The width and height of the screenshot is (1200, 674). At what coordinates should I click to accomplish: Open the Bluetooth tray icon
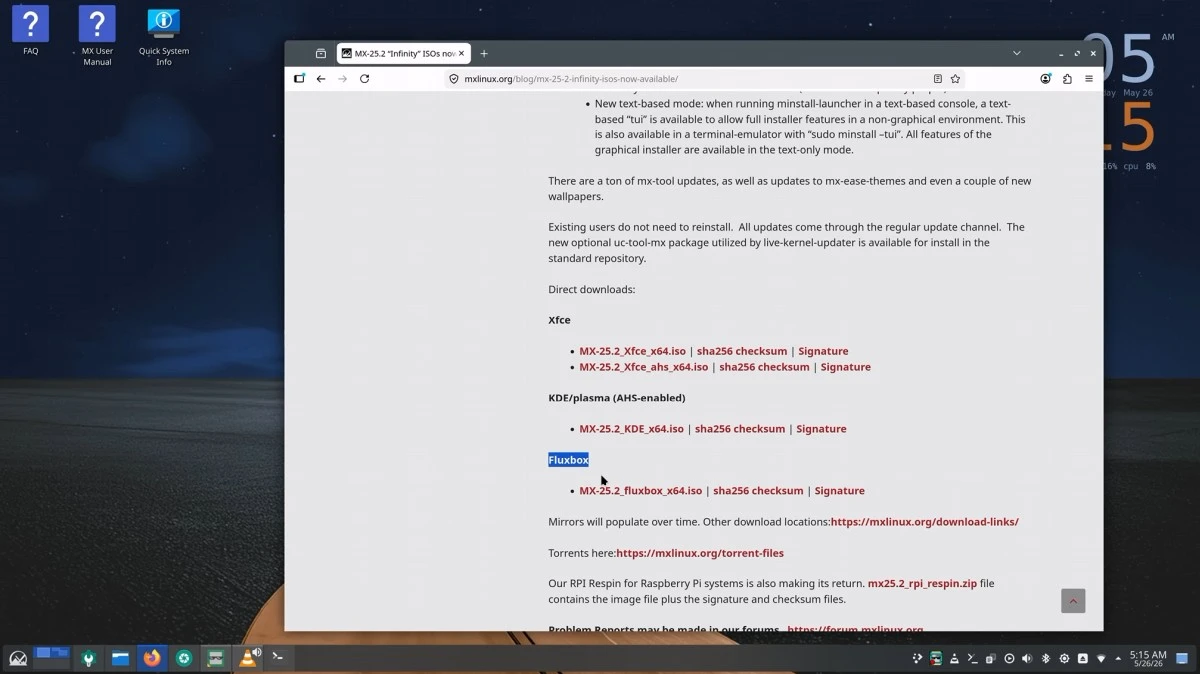tap(1046, 658)
